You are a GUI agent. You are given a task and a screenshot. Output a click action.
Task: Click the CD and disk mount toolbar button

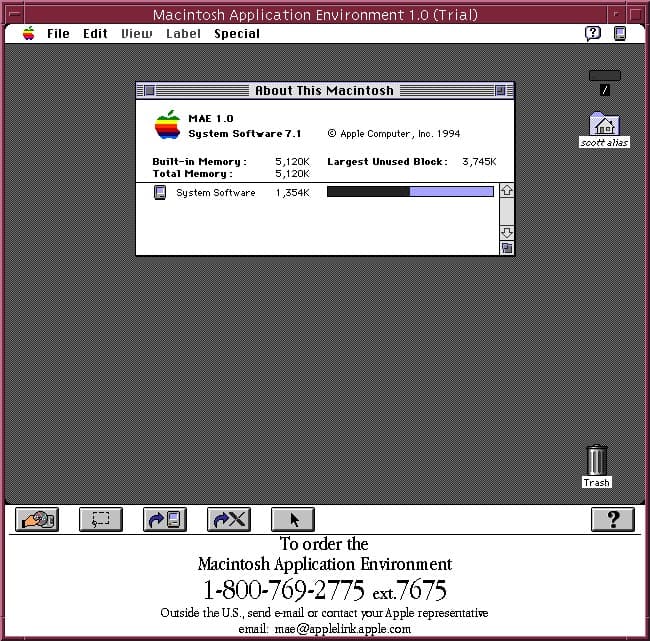point(37,519)
